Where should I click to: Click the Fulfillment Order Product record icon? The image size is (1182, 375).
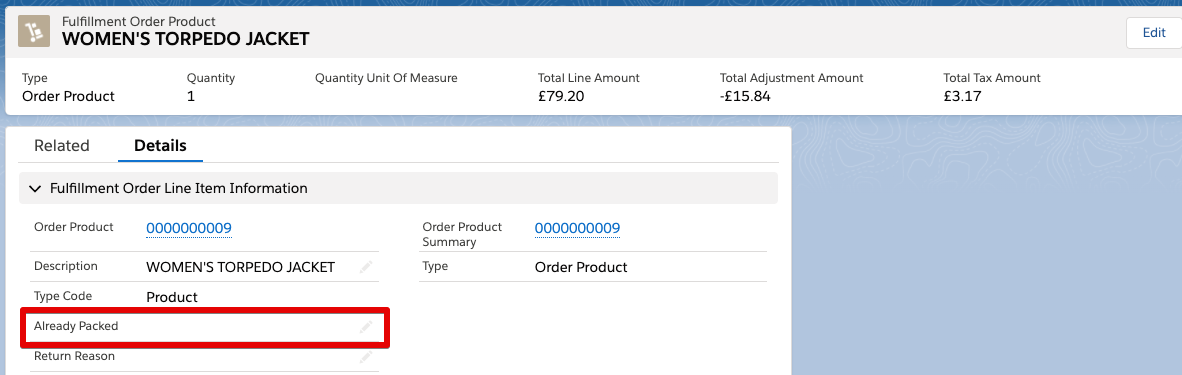pos(33,30)
